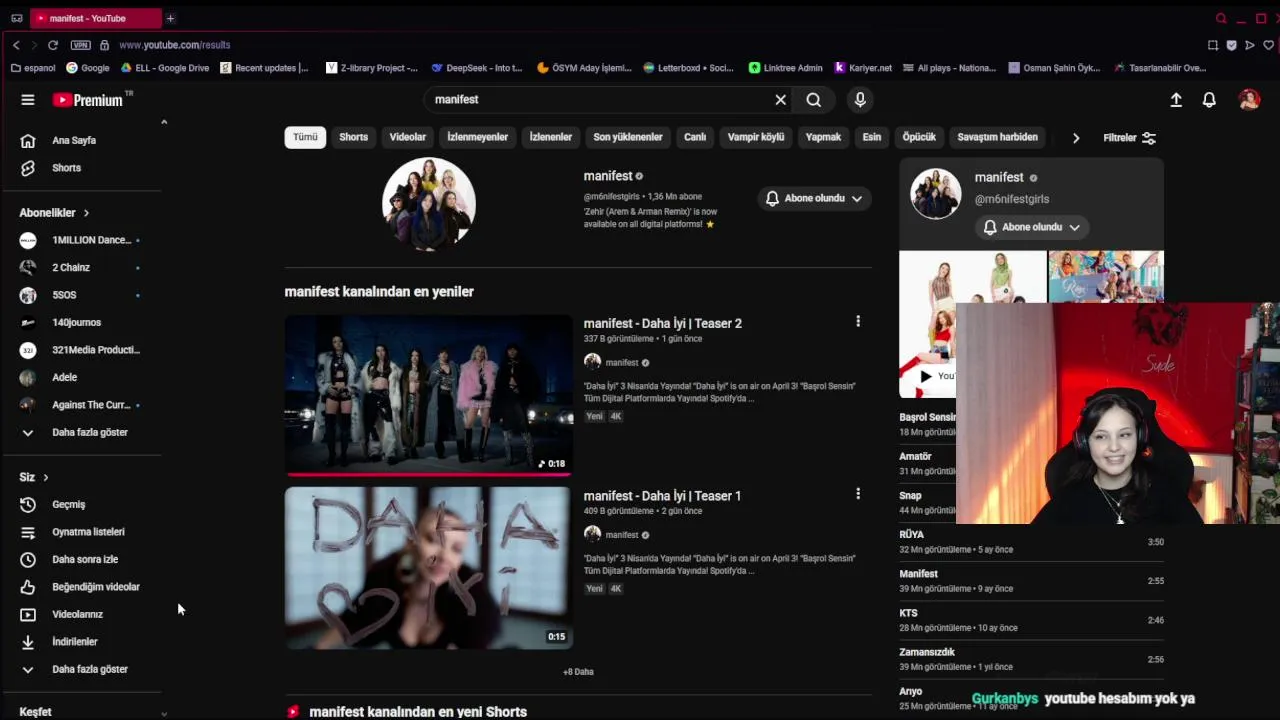Screen dimensions: 1280x720
Task: Open Abone olundu dropdown in side panel
Action: pos(1032,227)
